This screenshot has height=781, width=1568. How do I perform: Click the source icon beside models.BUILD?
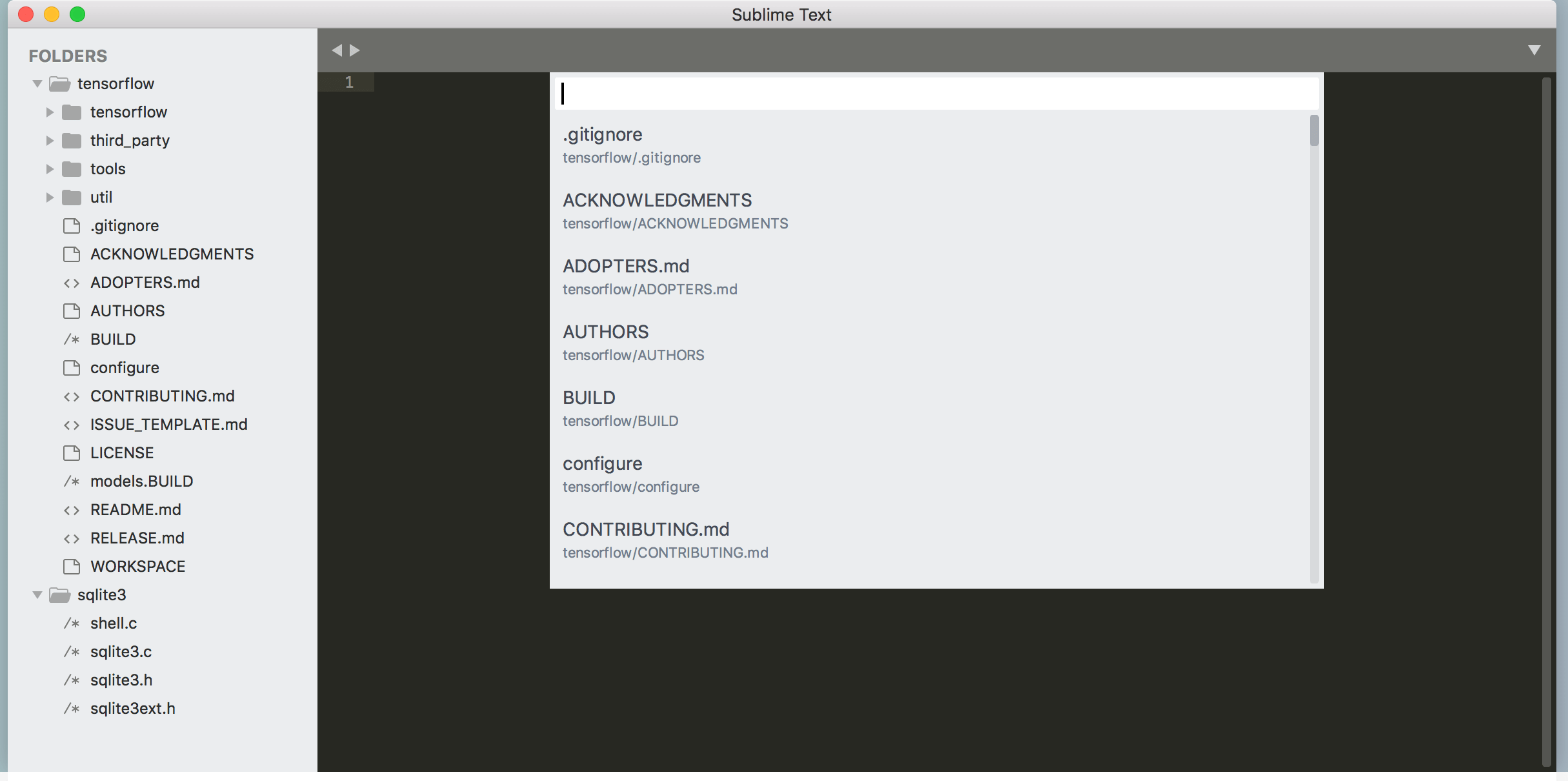point(72,482)
